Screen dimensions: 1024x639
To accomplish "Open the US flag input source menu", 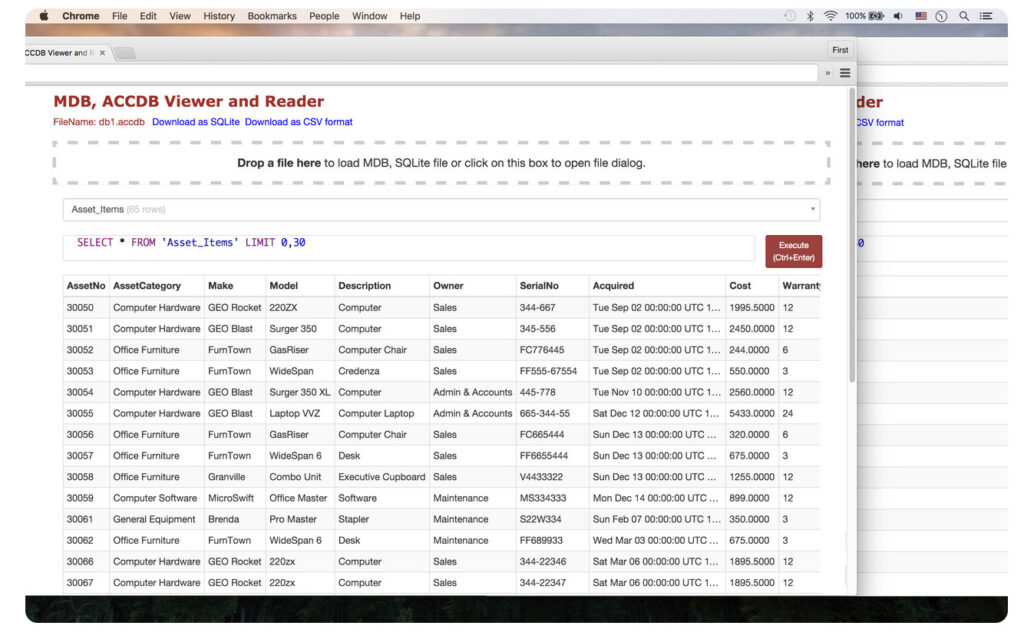I will [920, 16].
